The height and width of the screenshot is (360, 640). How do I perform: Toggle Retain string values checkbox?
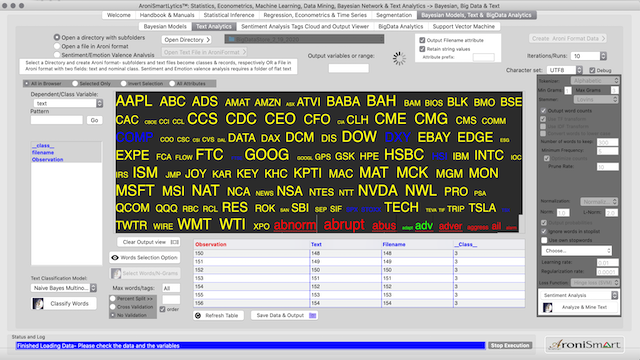point(422,49)
